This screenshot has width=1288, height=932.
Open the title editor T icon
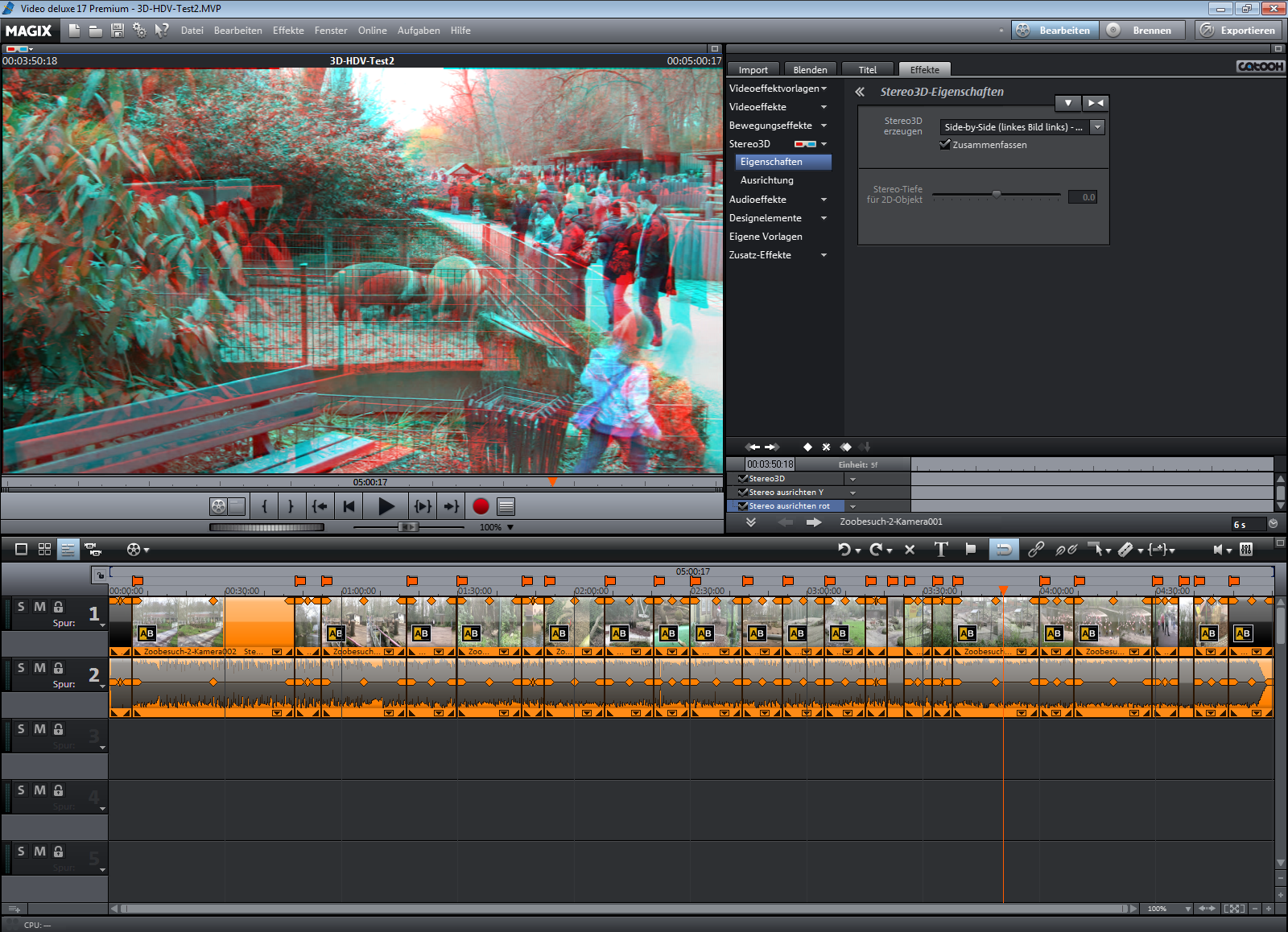click(x=941, y=550)
